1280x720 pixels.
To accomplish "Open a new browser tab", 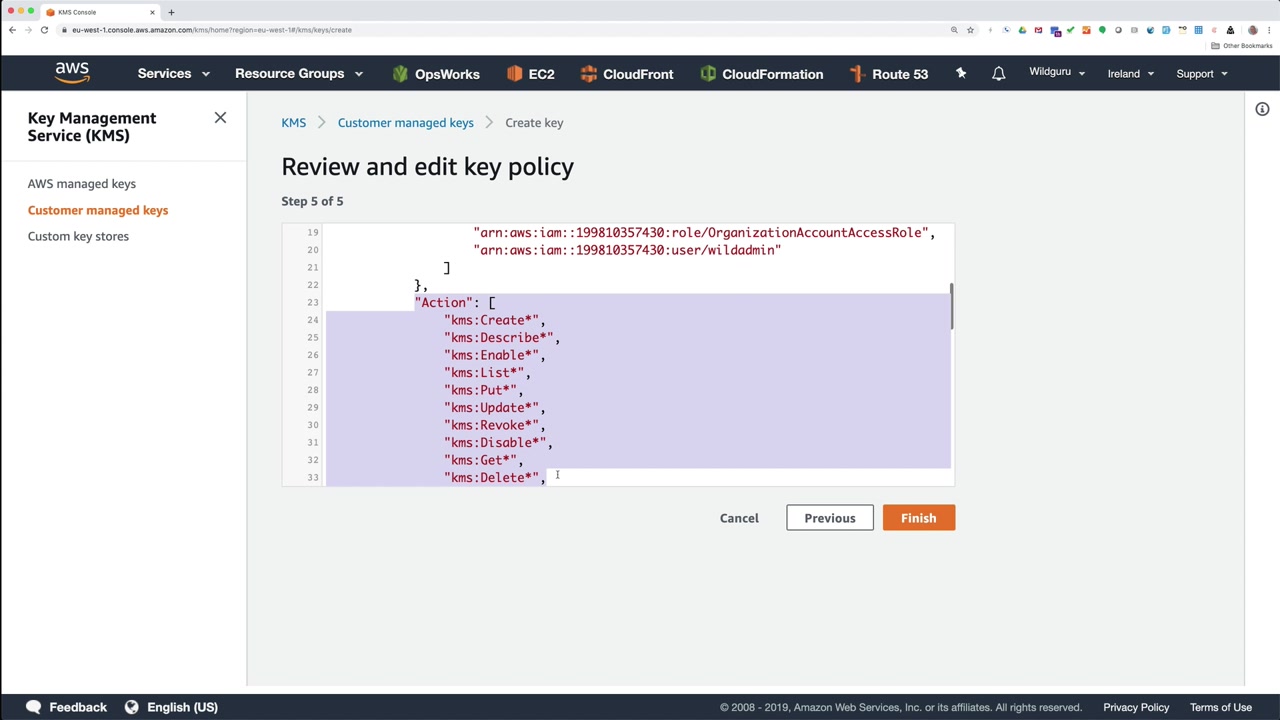I will 171,12.
